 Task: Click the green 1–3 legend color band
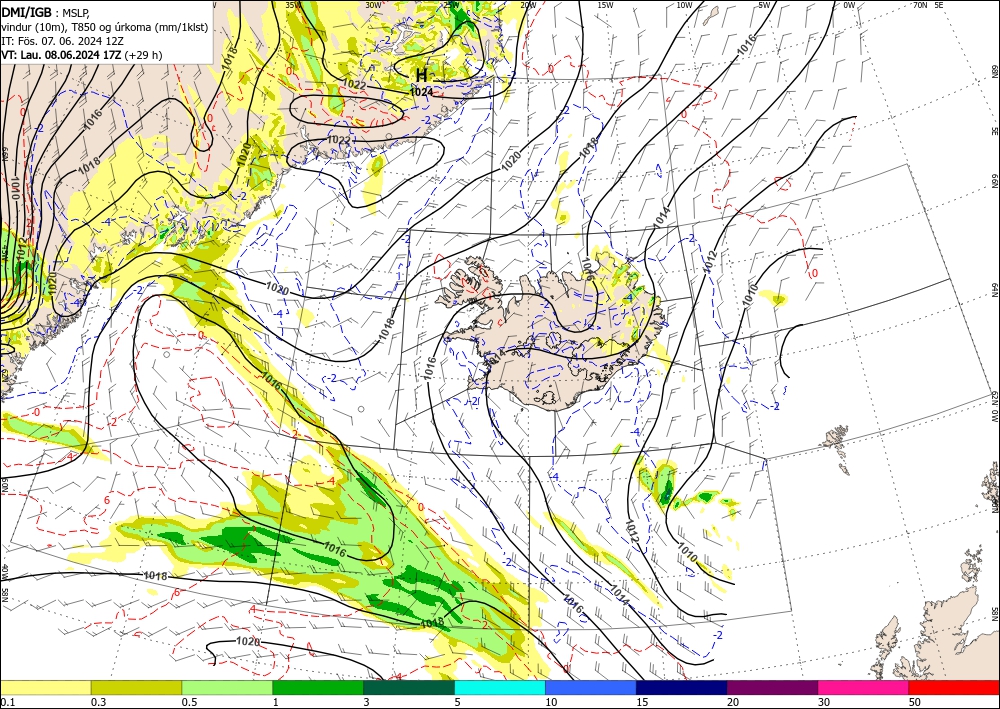318,687
